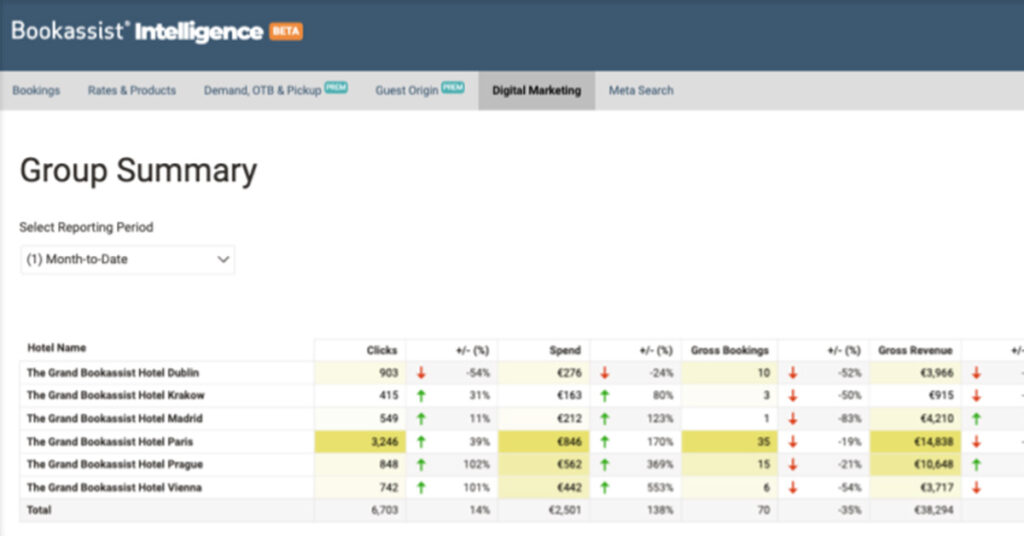Click Krakow's green up arrow for spend
1024x536 pixels.
click(605, 396)
